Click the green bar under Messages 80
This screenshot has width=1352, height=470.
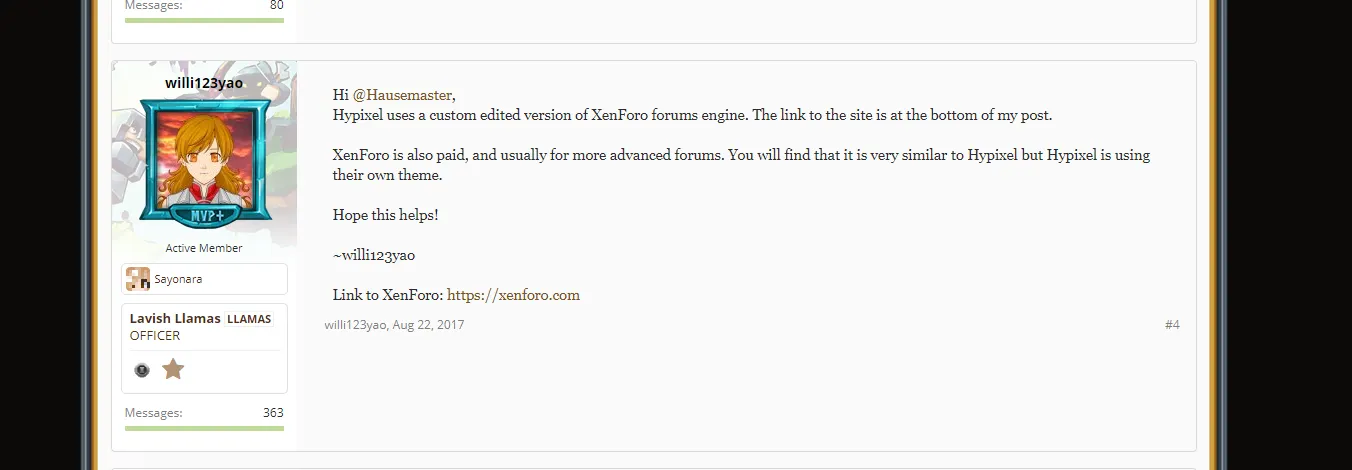point(204,20)
